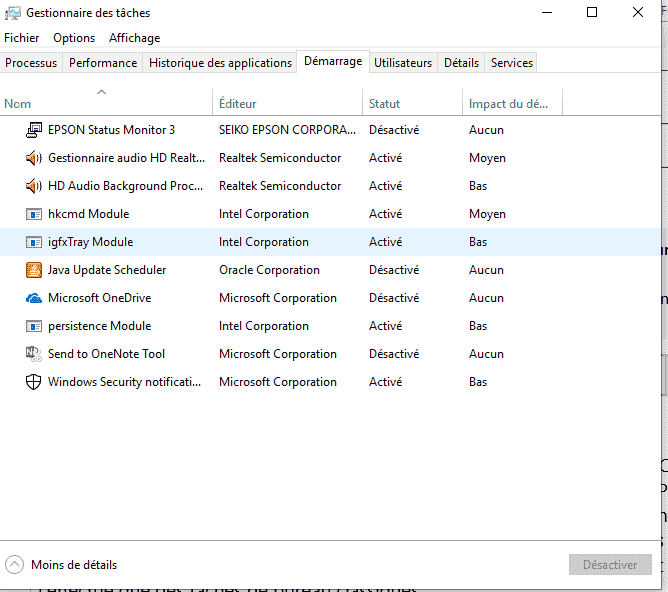Screen dimensions: 668x592
Task: Click the Moins de détails label
Action: [74, 565]
